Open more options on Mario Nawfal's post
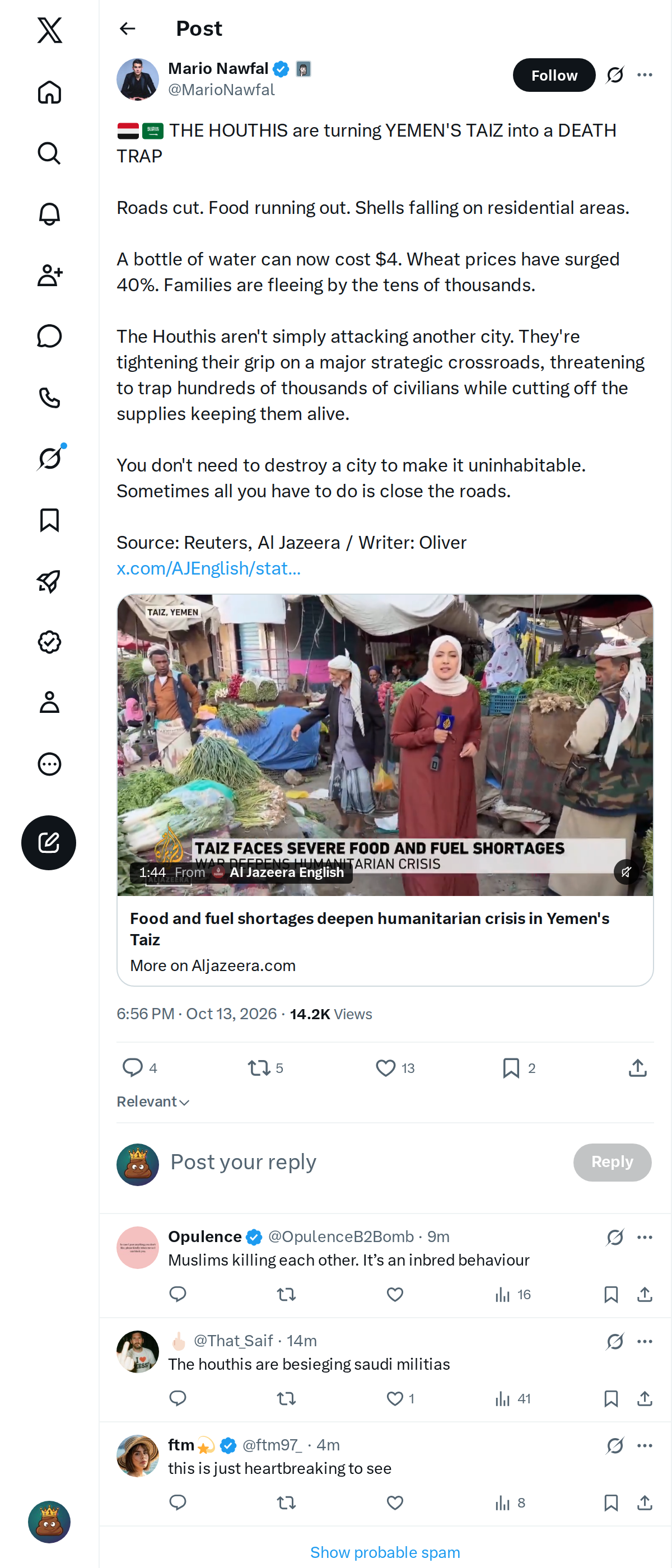 point(645,75)
